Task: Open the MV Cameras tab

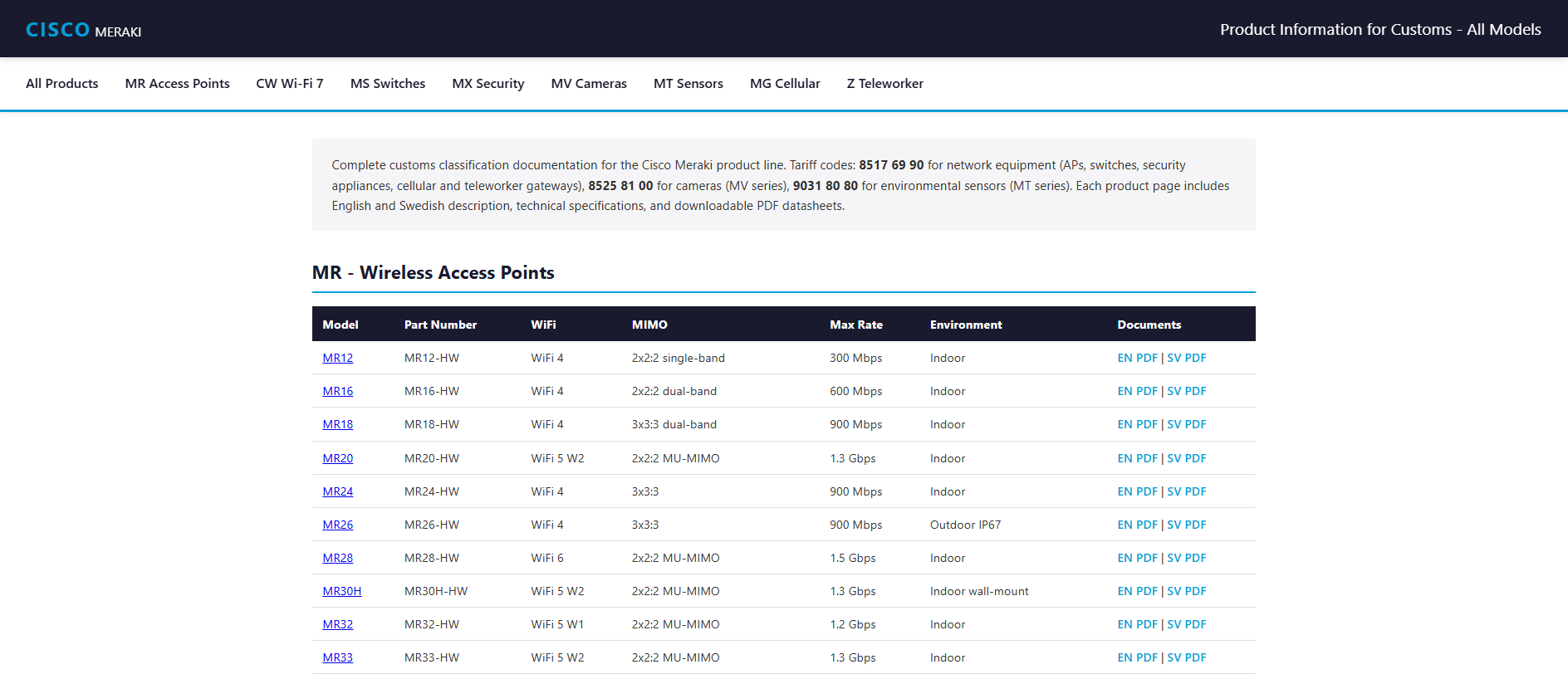Action: [589, 83]
